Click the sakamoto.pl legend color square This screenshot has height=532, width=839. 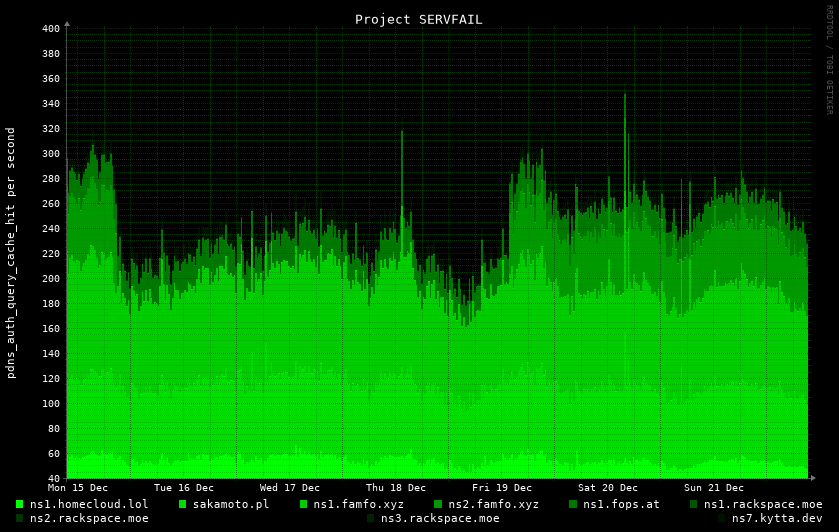tap(183, 504)
